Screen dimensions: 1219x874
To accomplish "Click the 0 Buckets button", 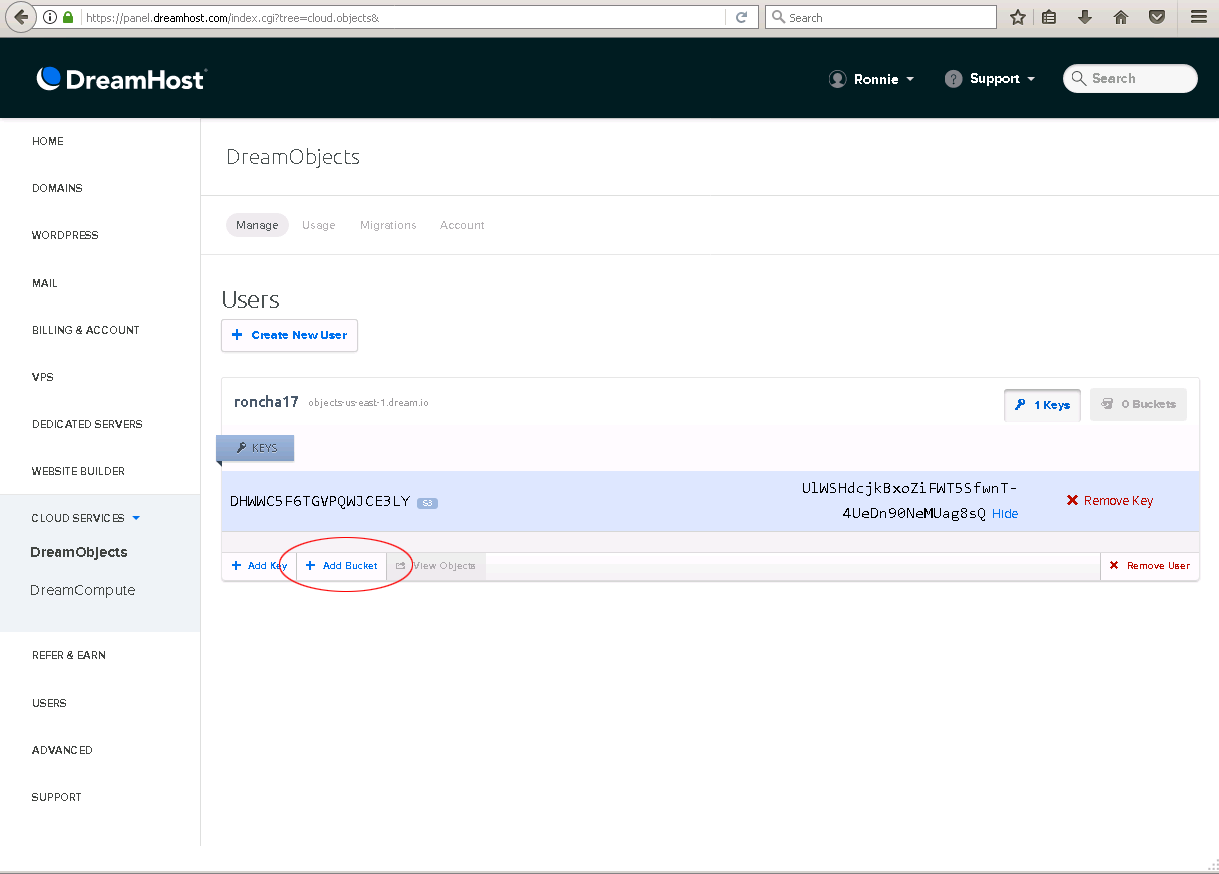I will pos(1138,405).
